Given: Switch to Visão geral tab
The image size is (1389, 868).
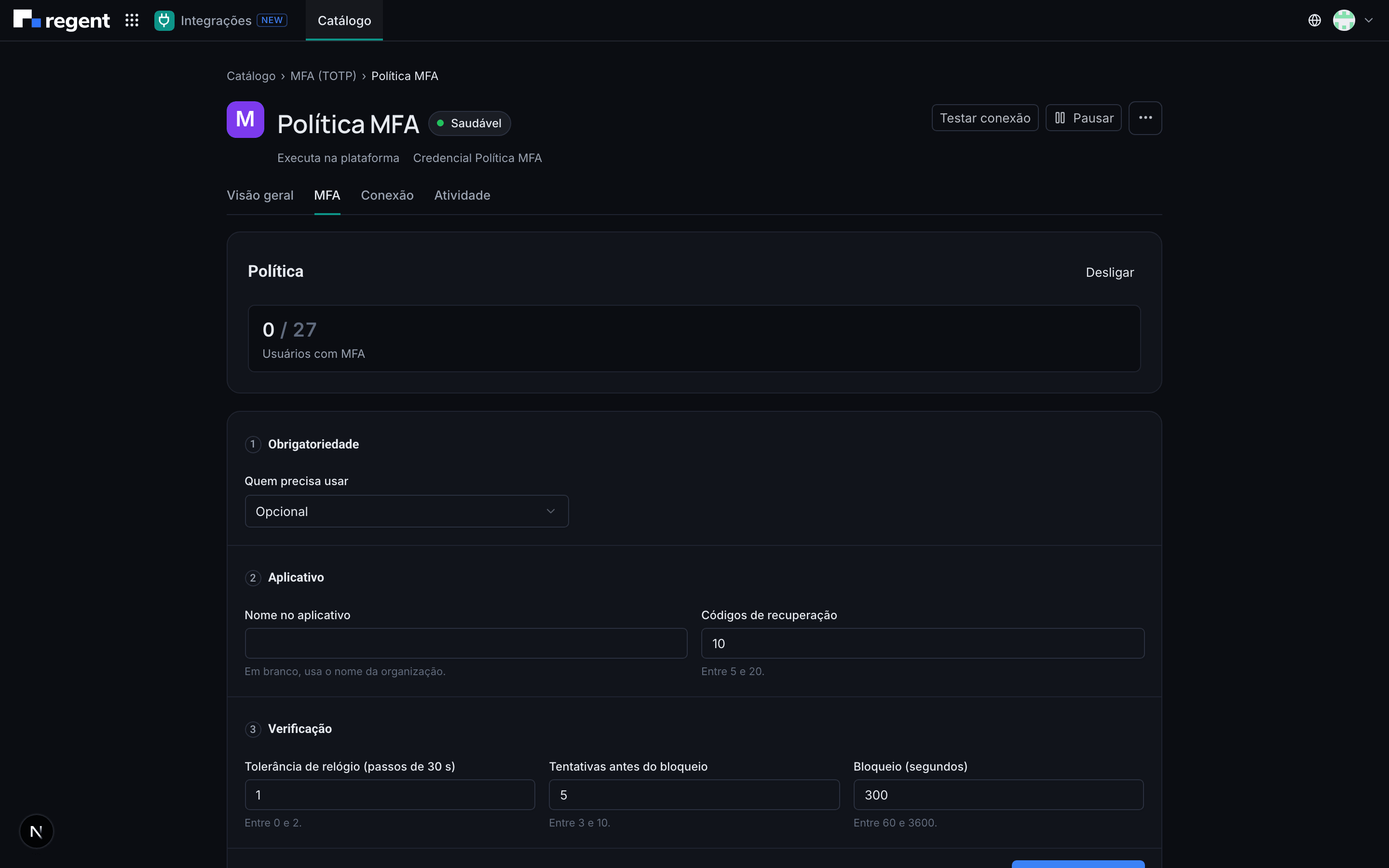Looking at the screenshot, I should click(x=260, y=195).
